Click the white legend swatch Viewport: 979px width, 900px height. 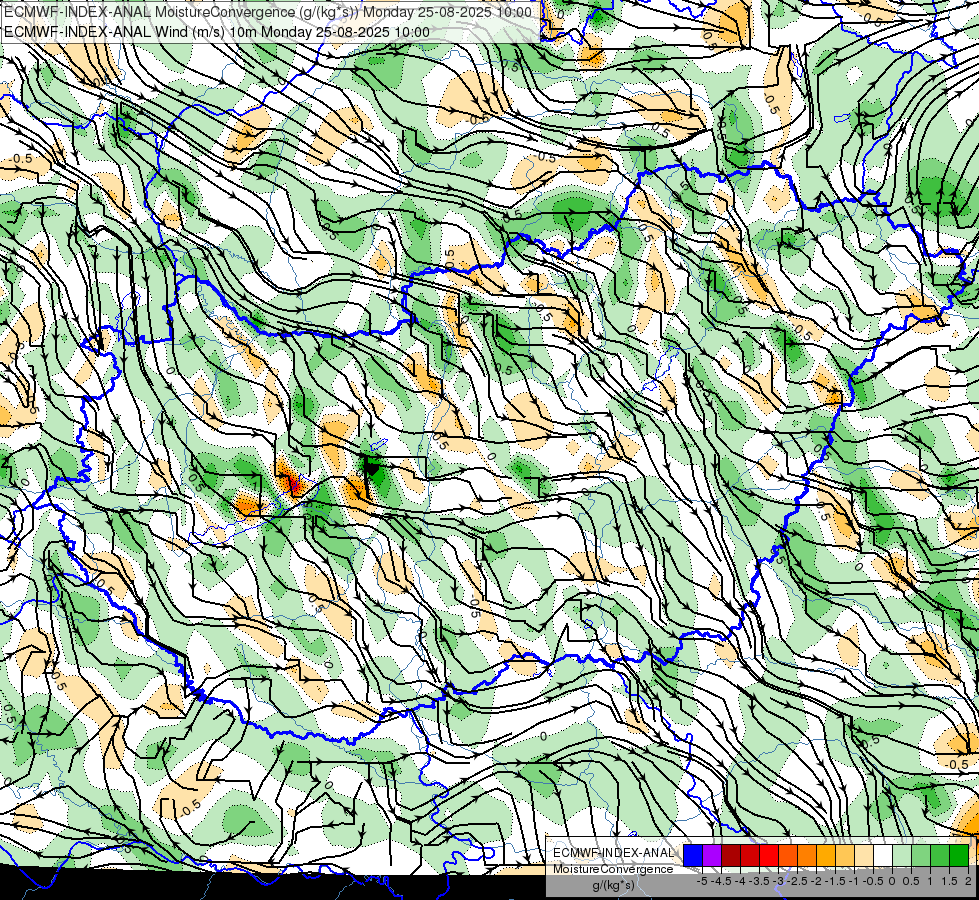[x=883, y=855]
